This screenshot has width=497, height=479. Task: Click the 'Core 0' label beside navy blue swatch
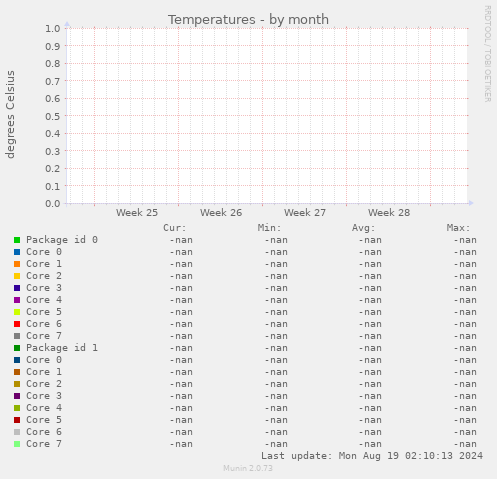(x=44, y=360)
